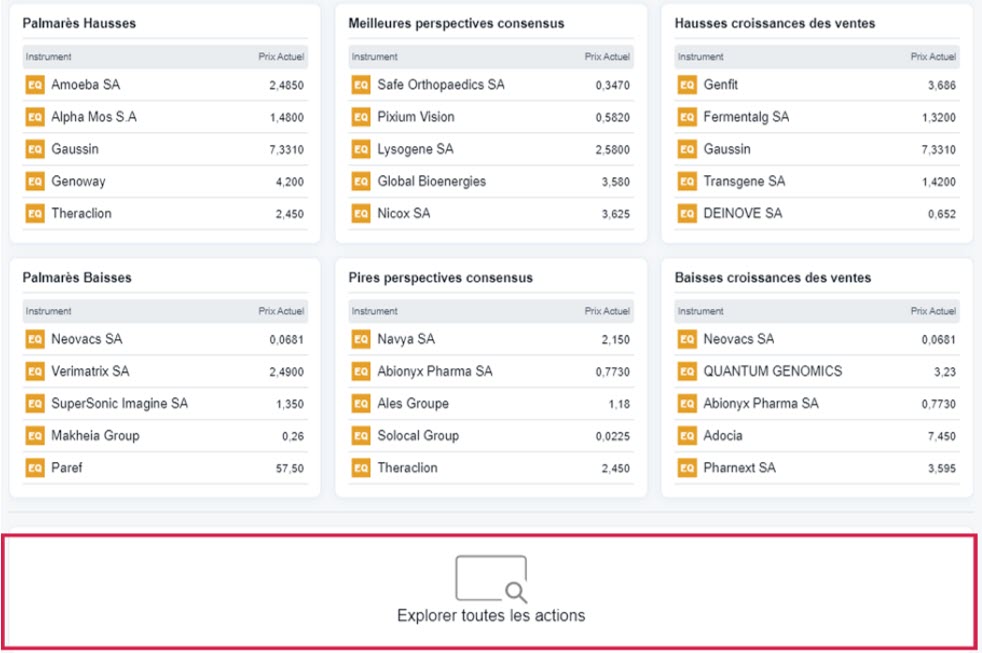Screen dimensions: 982x653
Task: Click the Pires perspectives consensus panel title
Action: click(x=441, y=277)
